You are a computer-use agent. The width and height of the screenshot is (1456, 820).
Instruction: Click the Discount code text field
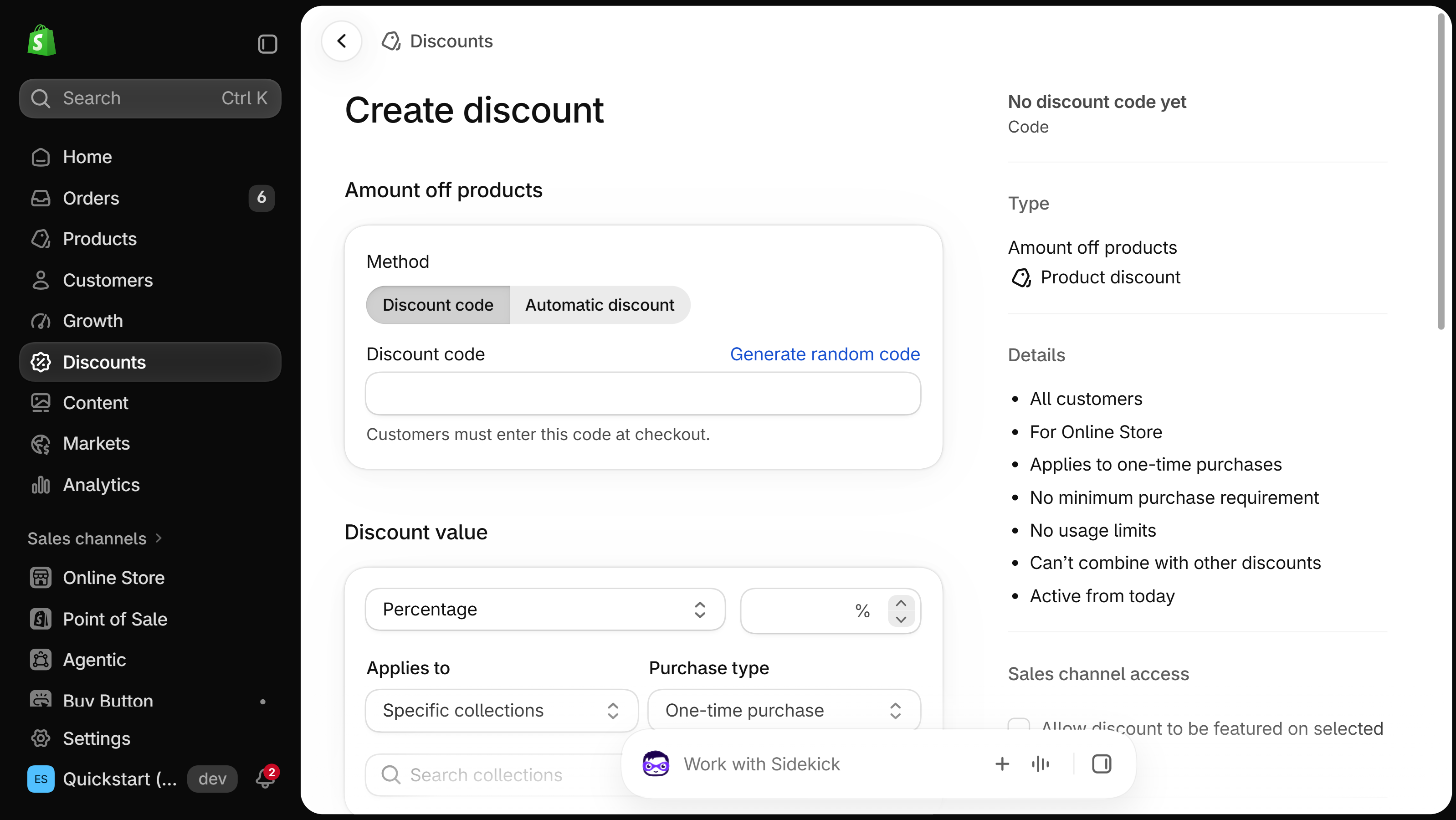[643, 393]
